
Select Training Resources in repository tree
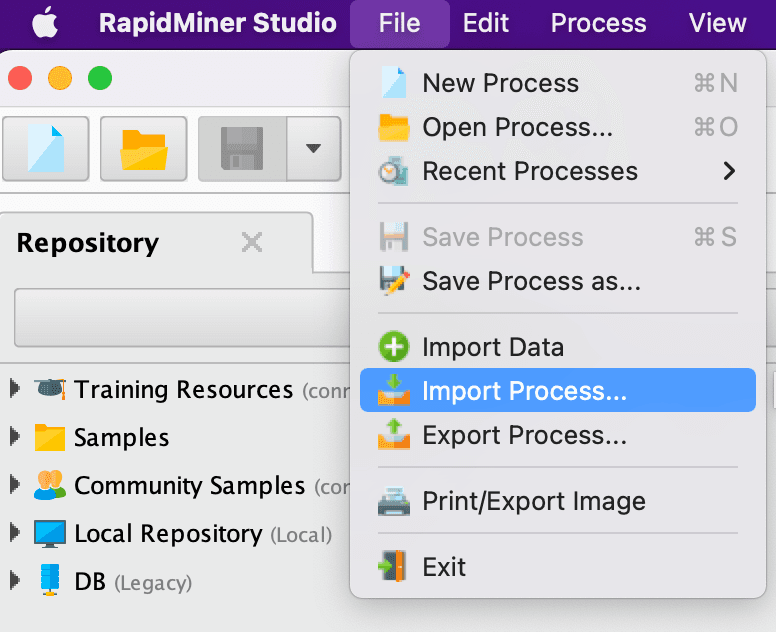click(183, 389)
